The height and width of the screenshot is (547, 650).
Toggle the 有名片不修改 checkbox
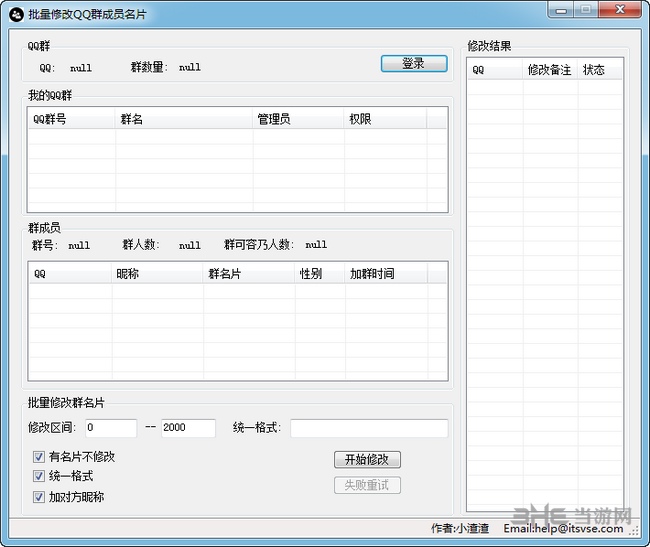pos(39,457)
